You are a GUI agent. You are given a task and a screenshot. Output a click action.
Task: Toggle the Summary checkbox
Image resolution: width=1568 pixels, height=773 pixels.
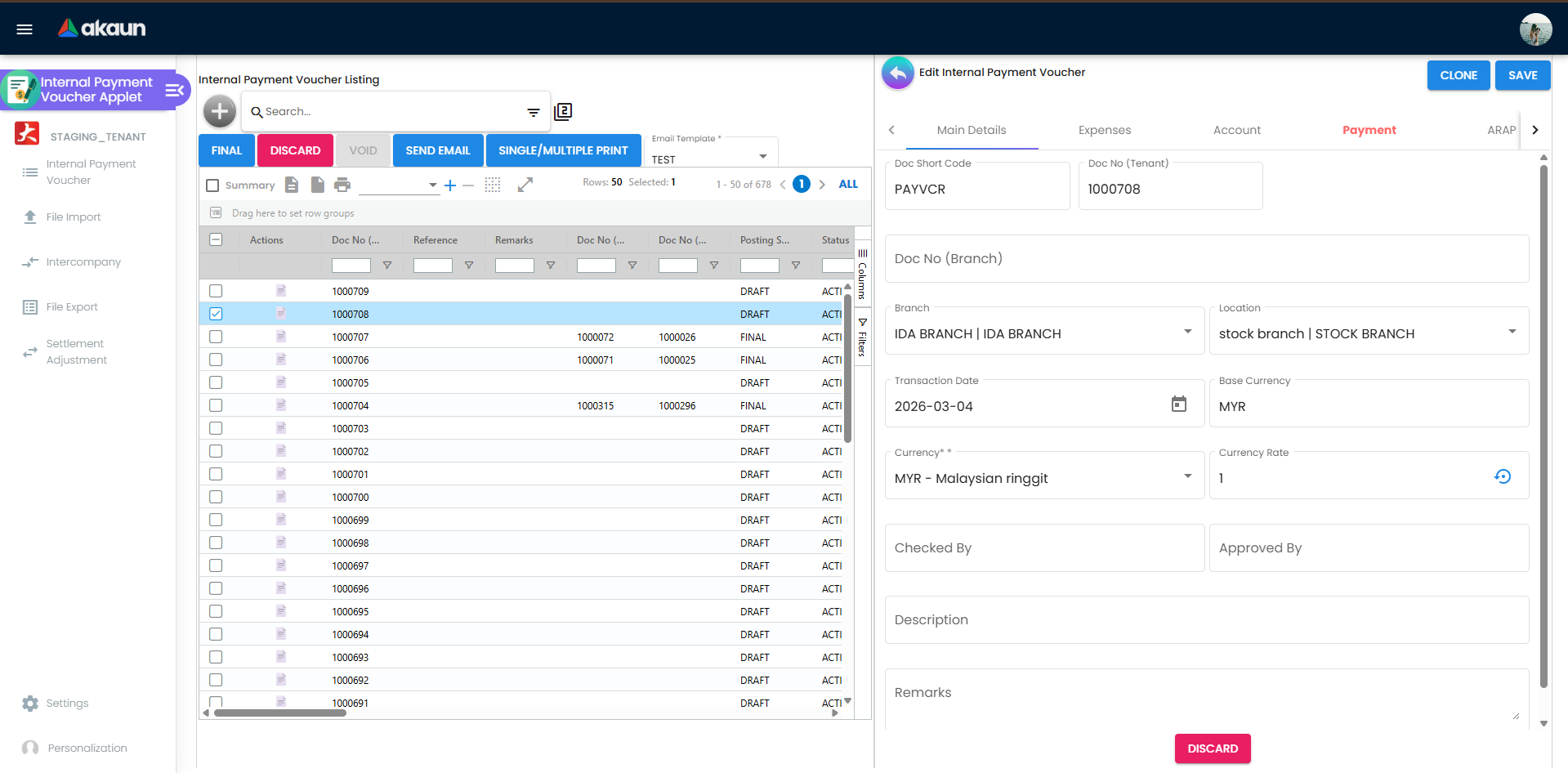pos(213,185)
